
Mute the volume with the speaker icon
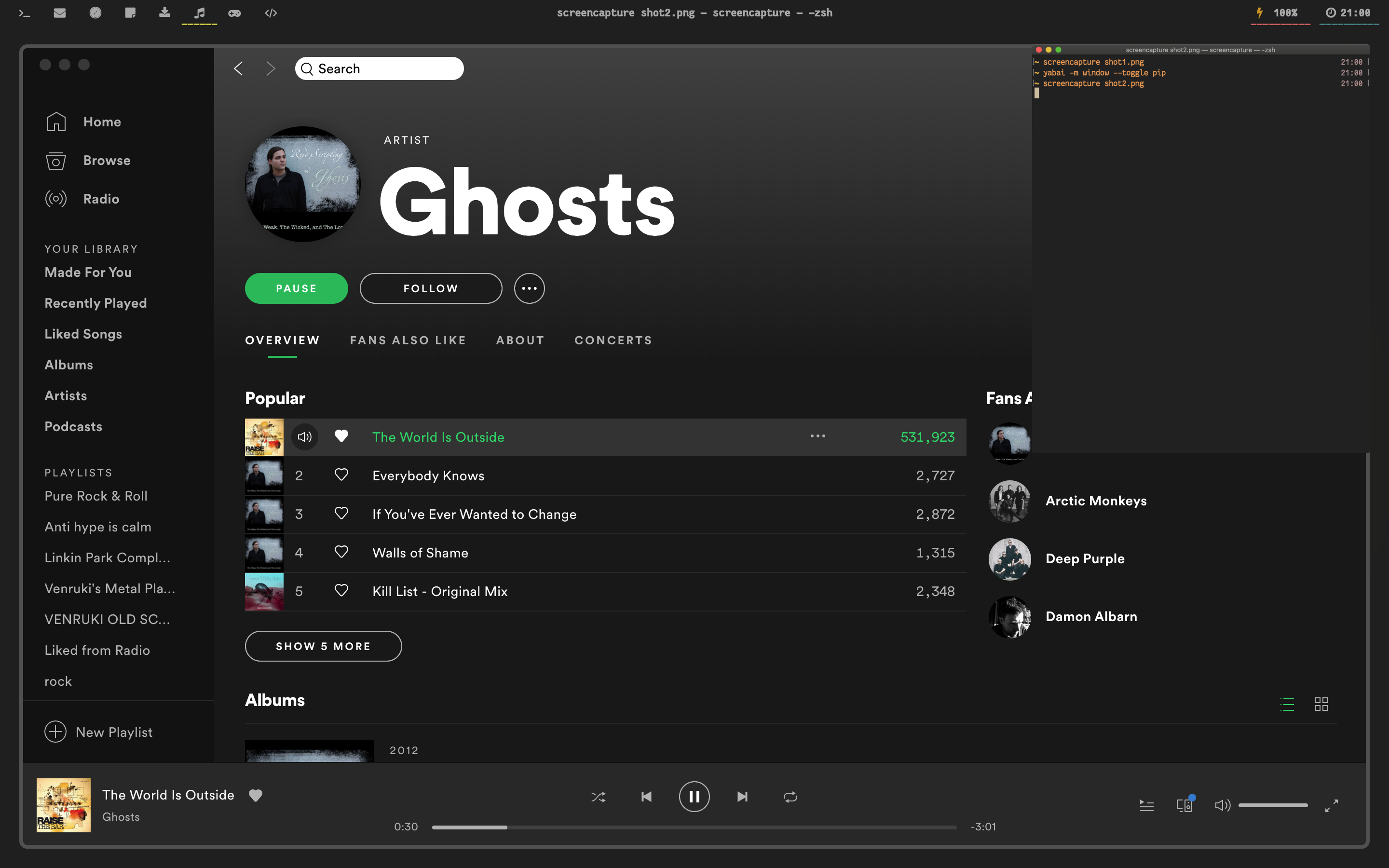pos(1223,805)
